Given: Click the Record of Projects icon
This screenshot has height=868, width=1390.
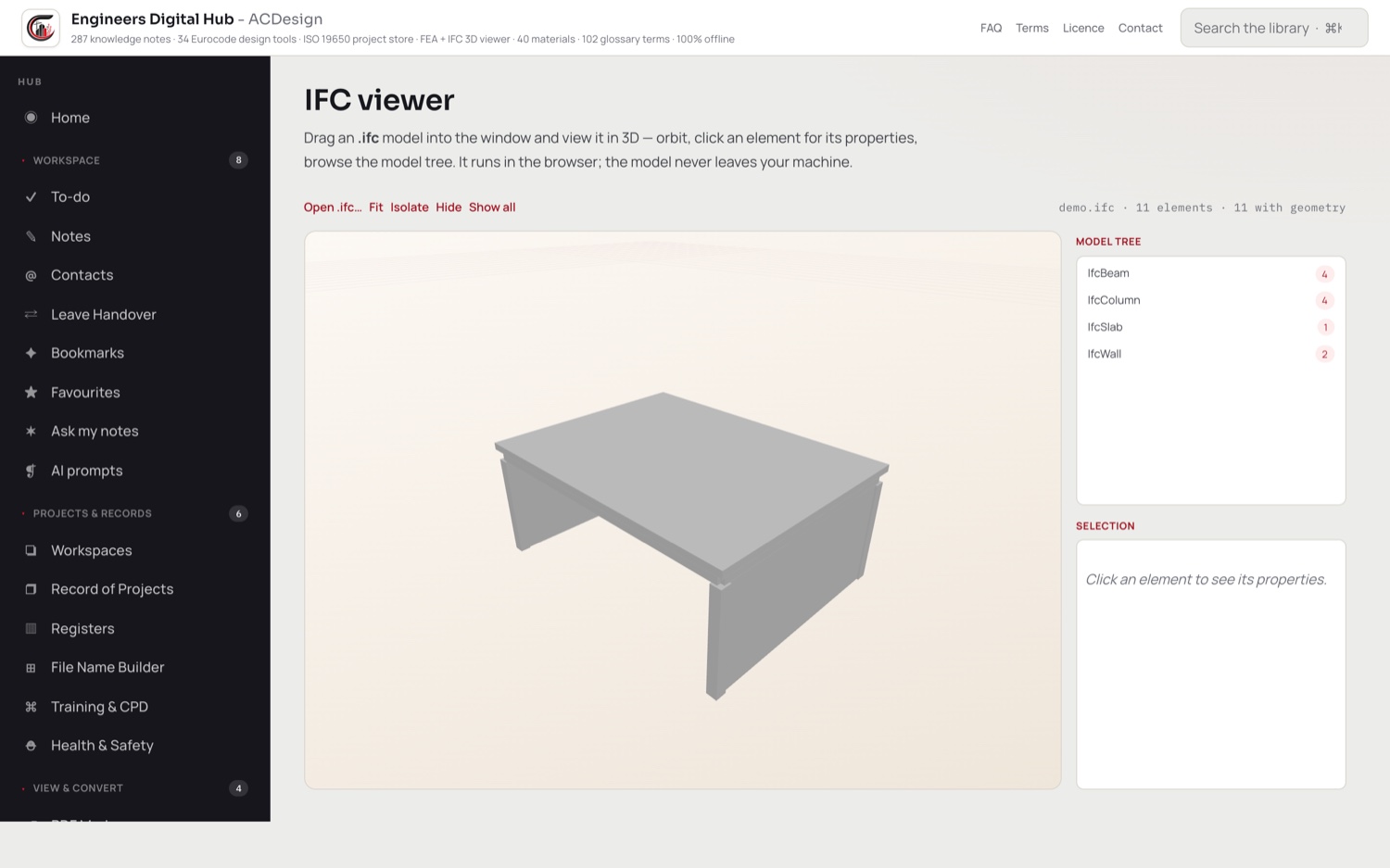Looking at the screenshot, I should pos(31,589).
